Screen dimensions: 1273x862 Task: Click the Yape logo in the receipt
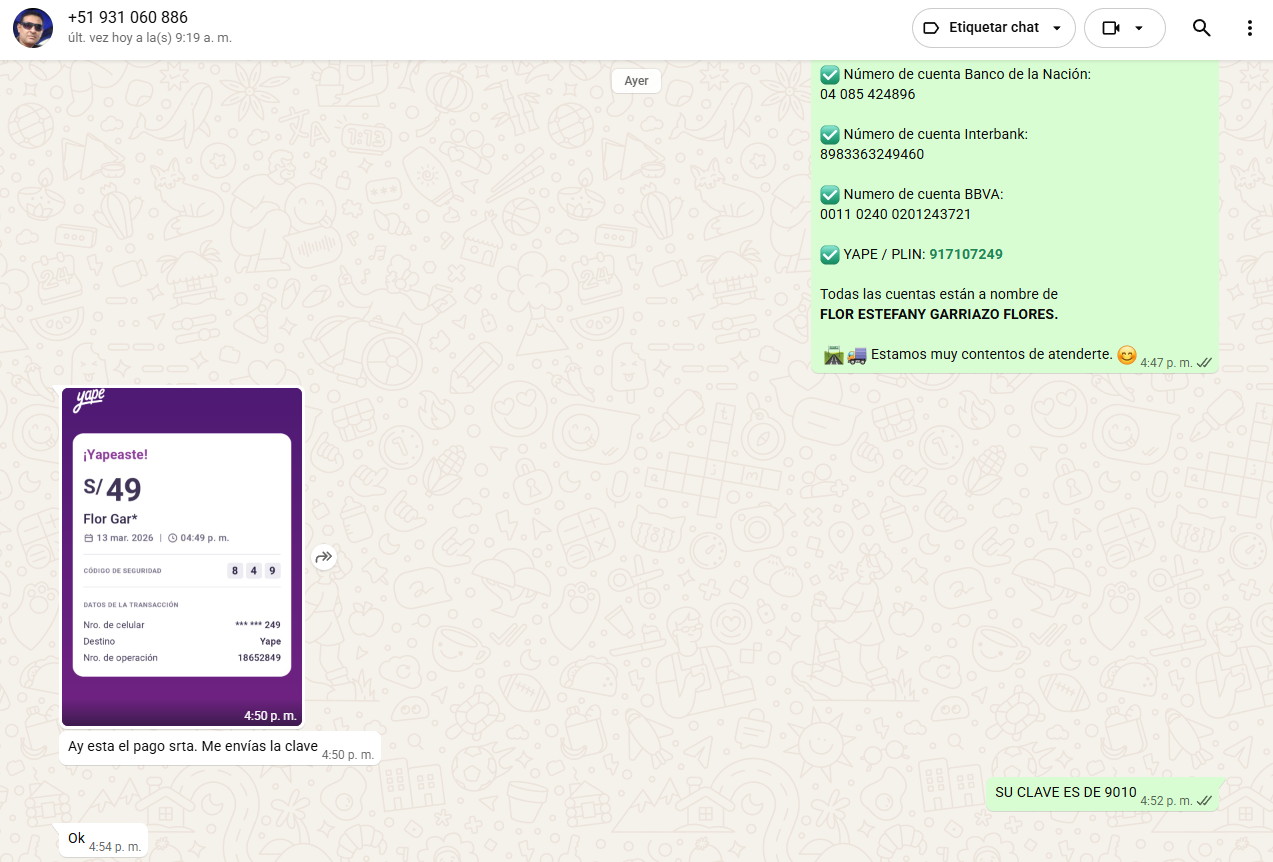89,401
